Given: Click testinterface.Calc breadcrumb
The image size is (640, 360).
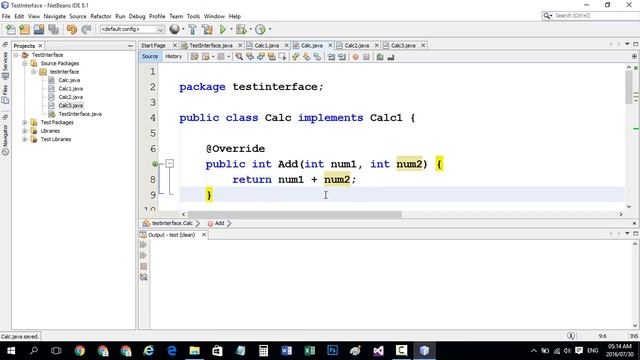Looking at the screenshot, I should 172,223.
